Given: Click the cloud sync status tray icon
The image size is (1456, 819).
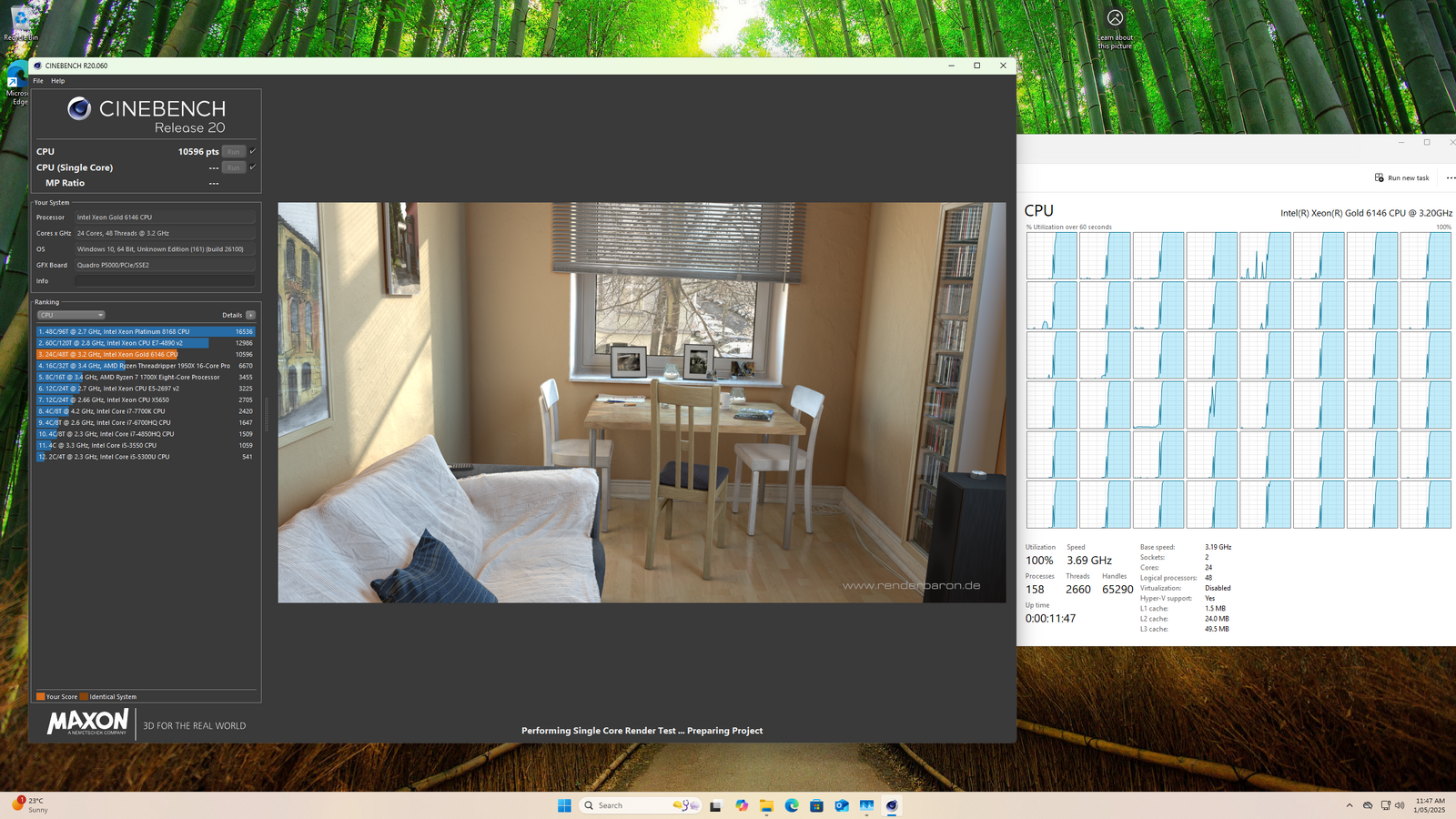Looking at the screenshot, I should [1368, 805].
